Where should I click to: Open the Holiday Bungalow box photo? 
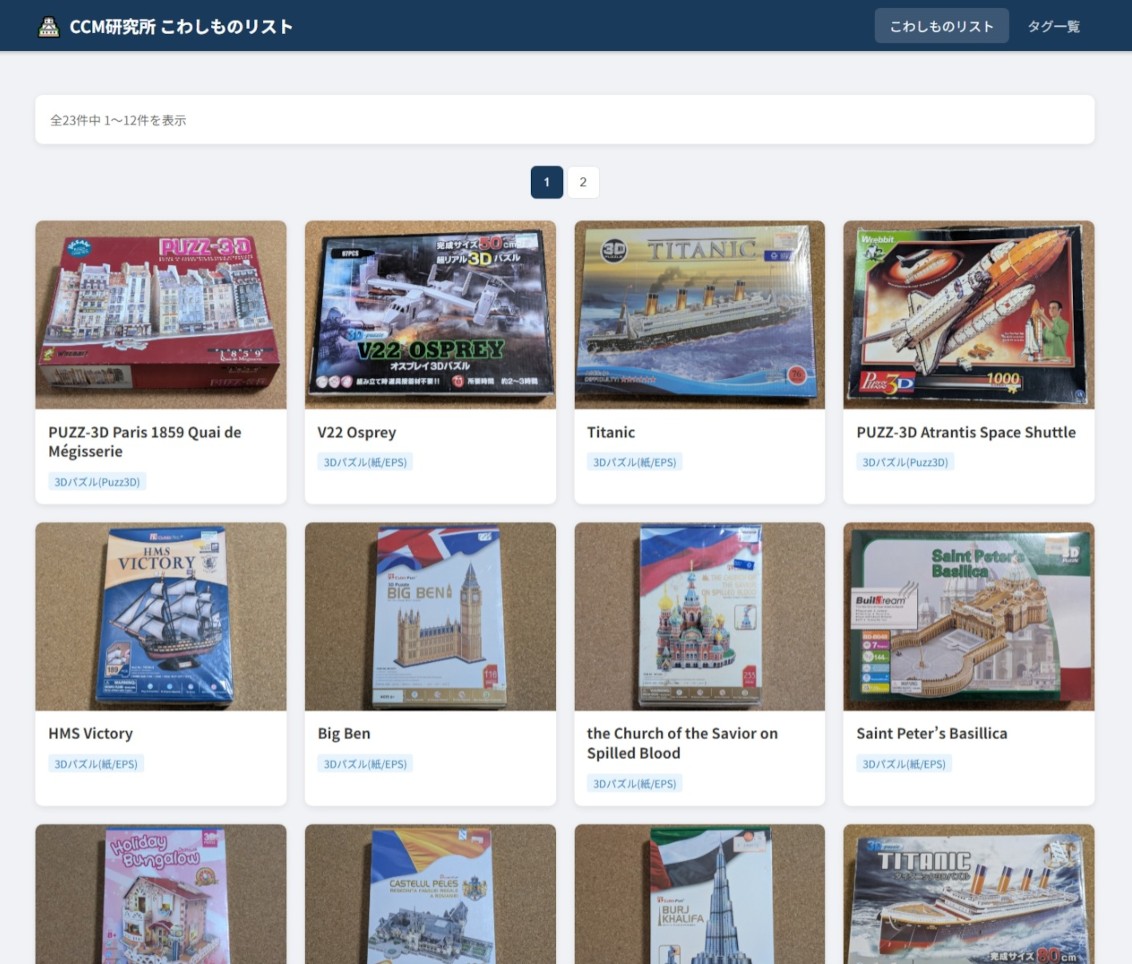[161, 894]
